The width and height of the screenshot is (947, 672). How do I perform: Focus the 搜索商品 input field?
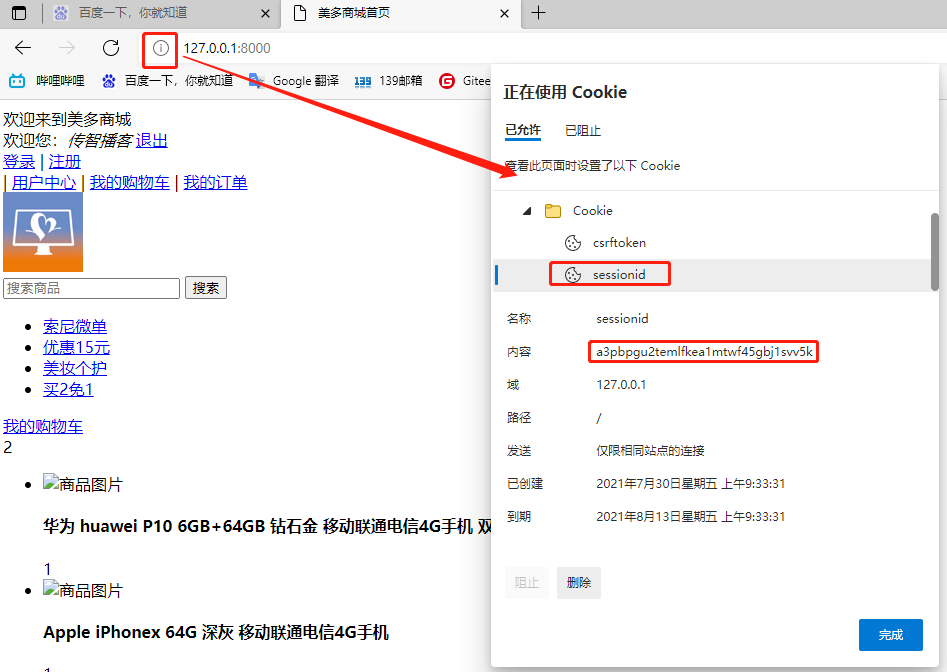point(91,288)
